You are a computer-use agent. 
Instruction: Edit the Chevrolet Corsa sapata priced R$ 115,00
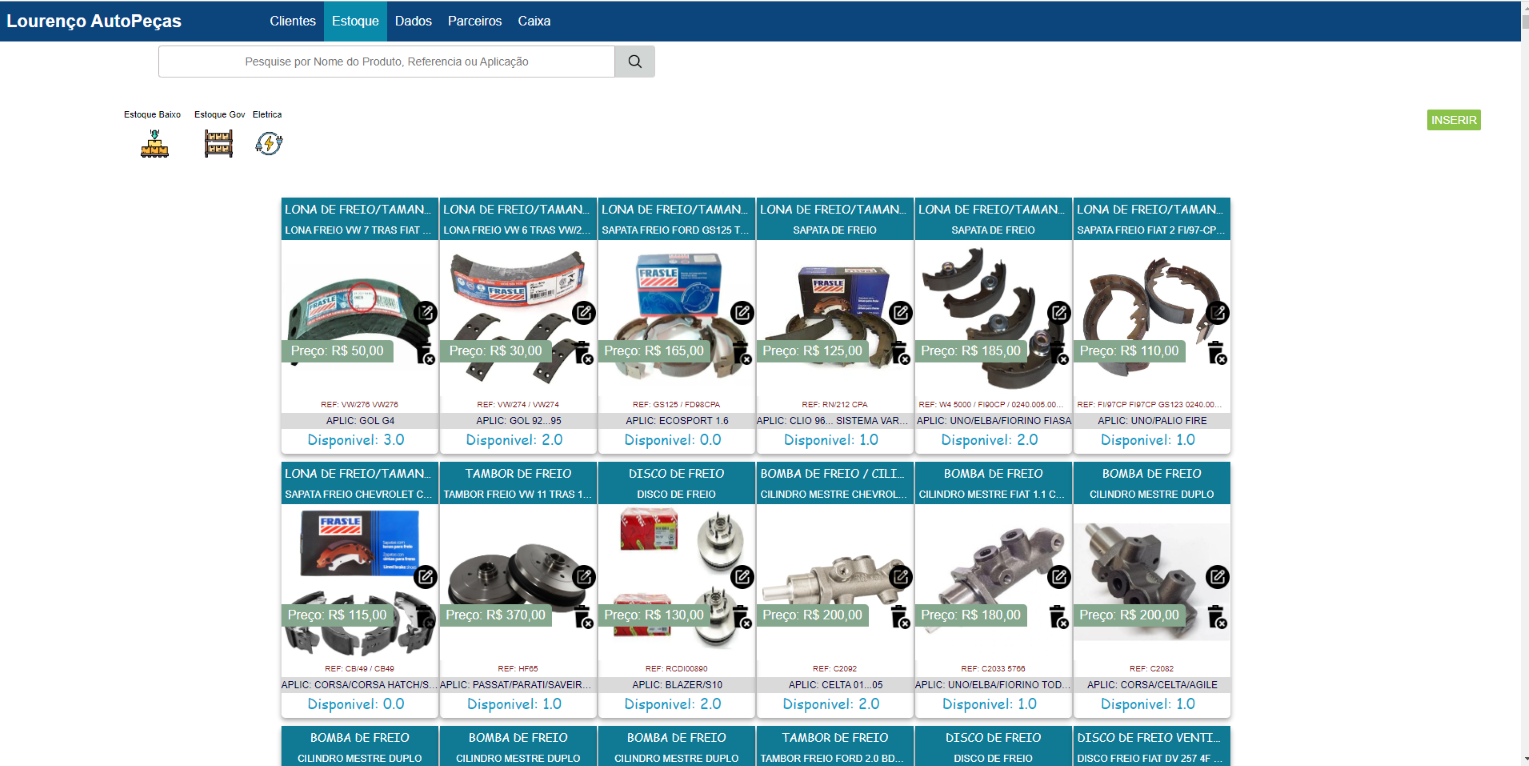(426, 577)
